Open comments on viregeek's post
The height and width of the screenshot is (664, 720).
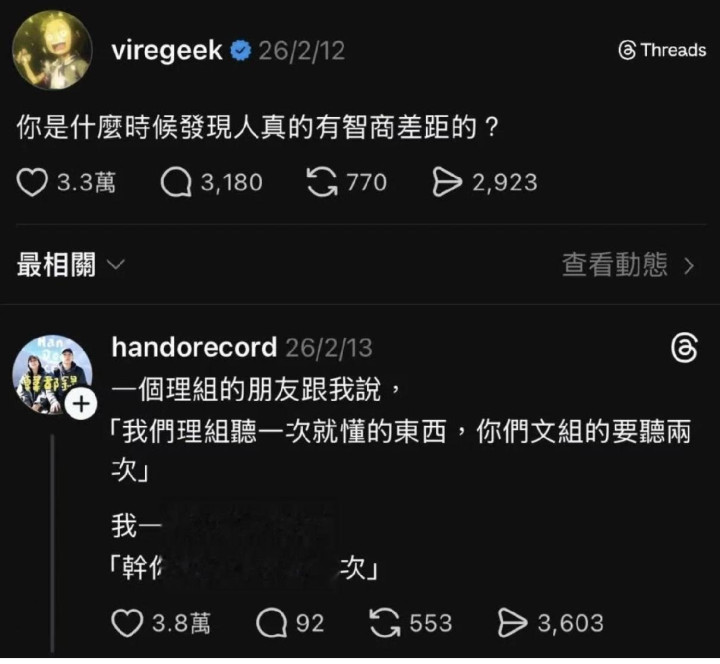coord(176,183)
